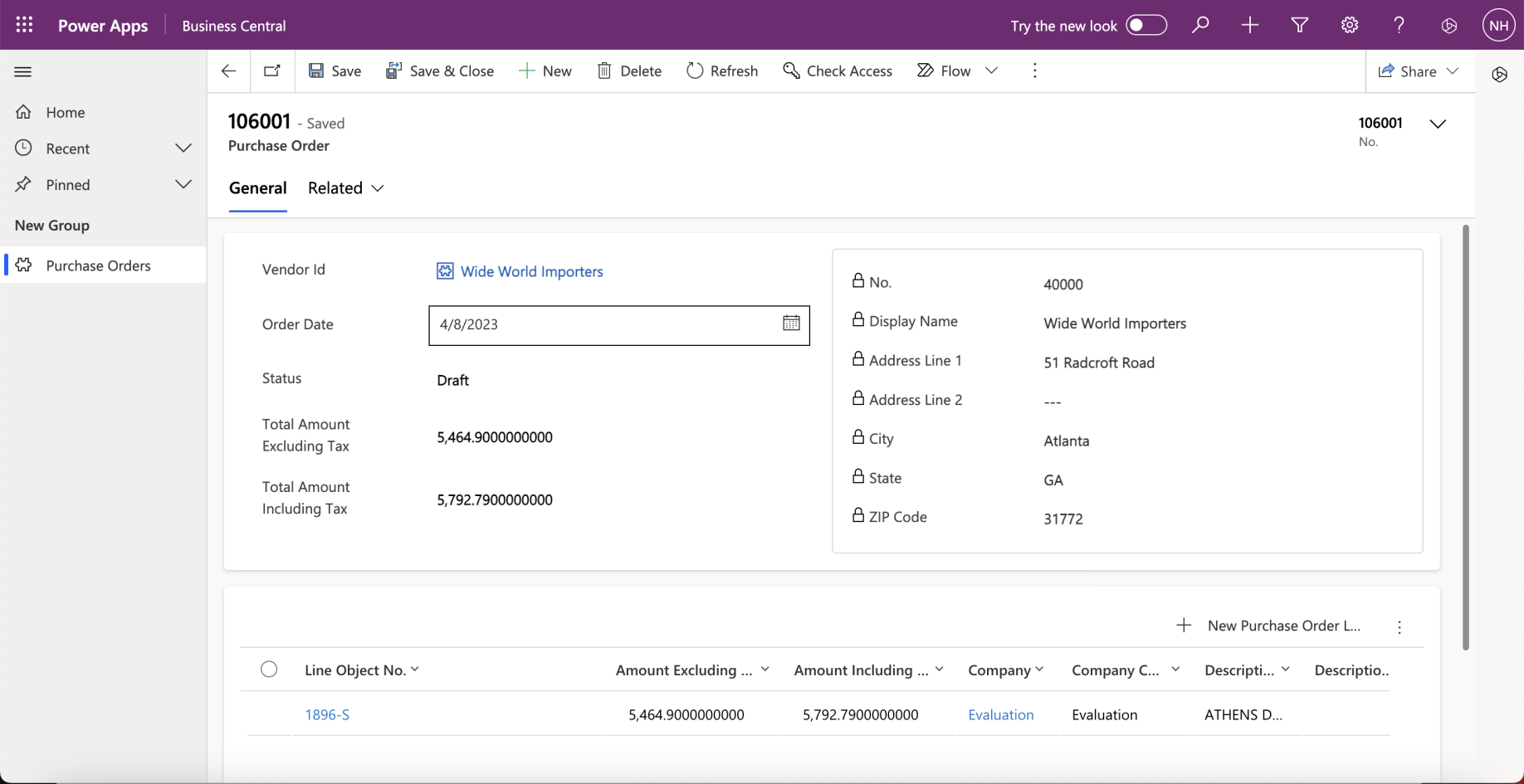The width and height of the screenshot is (1524, 784).
Task: Click the search magnifier icon in header
Action: click(1200, 25)
